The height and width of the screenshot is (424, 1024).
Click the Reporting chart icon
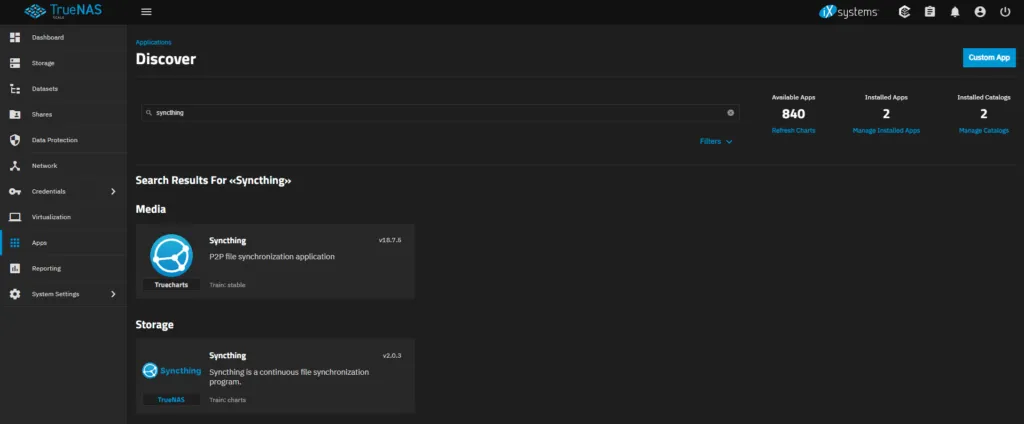coord(15,269)
